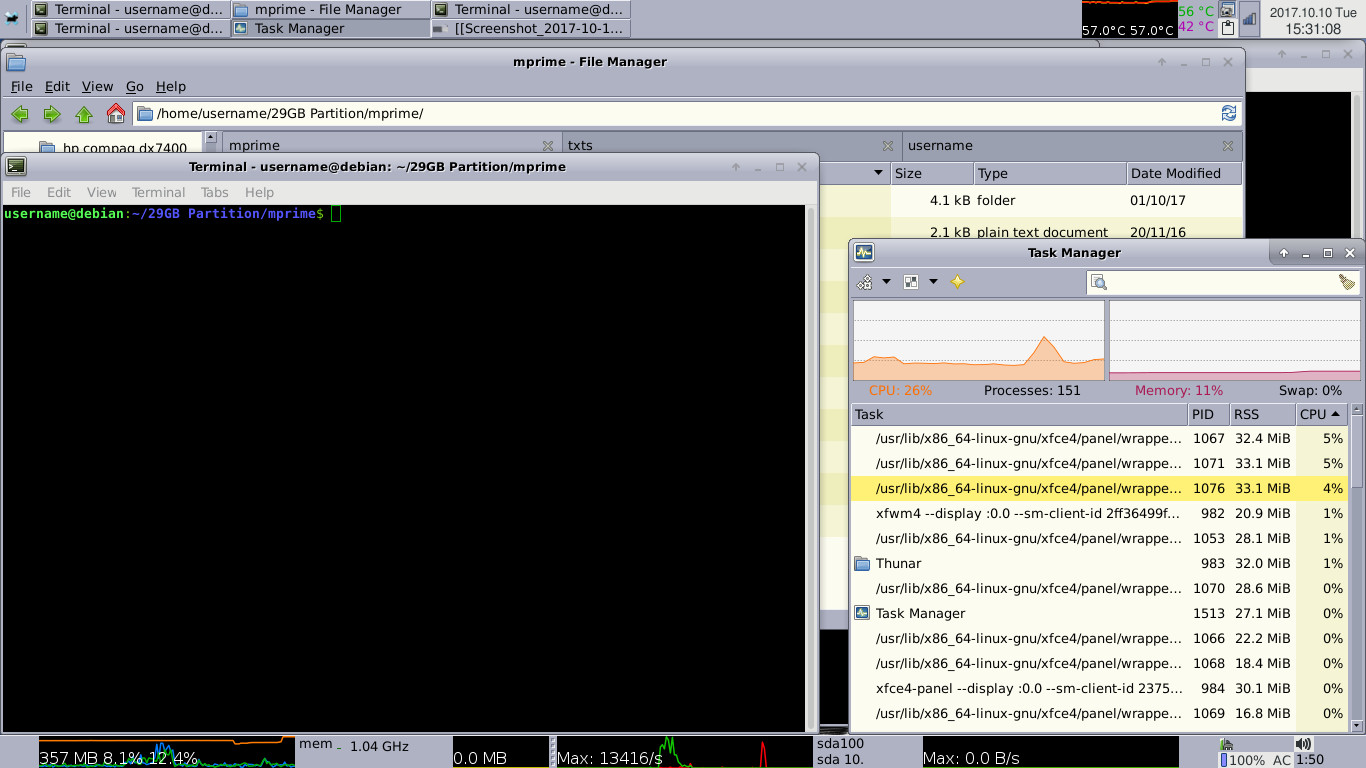The height and width of the screenshot is (768, 1366).
Task: Click the yellow star icon in Task Manager
Action: tap(957, 282)
